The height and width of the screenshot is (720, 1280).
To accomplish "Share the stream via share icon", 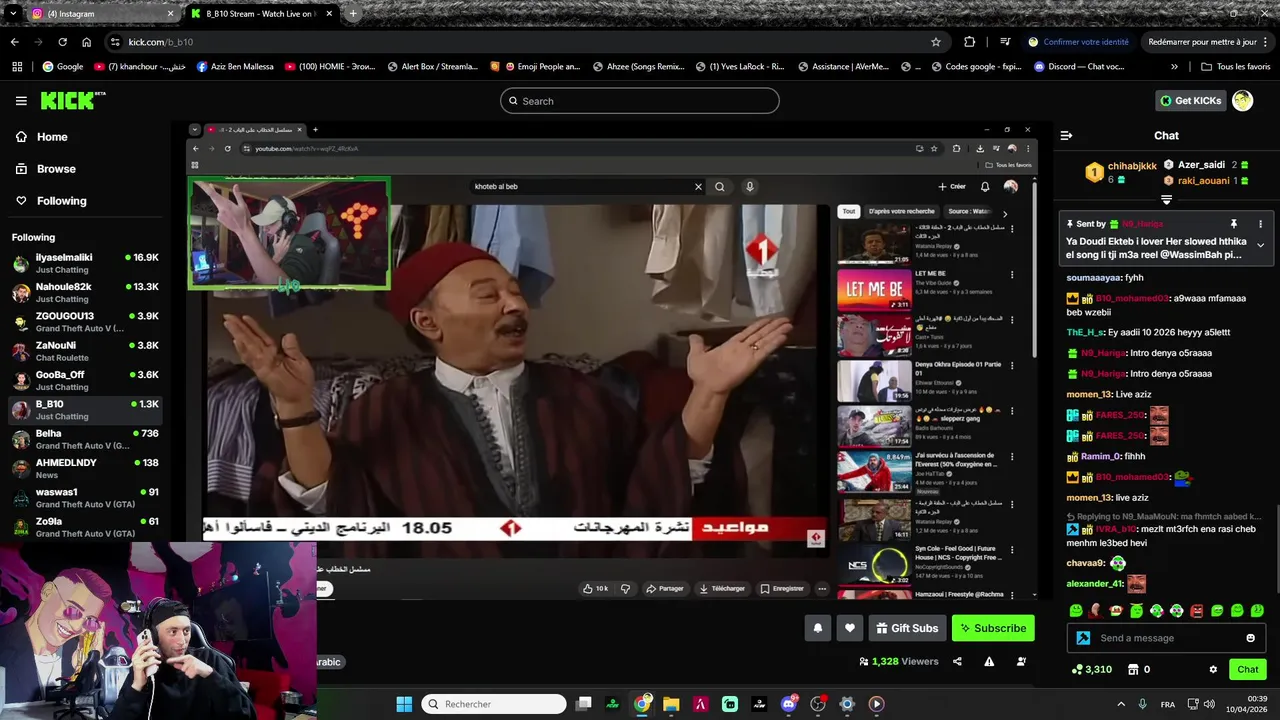I will [x=957, y=661].
